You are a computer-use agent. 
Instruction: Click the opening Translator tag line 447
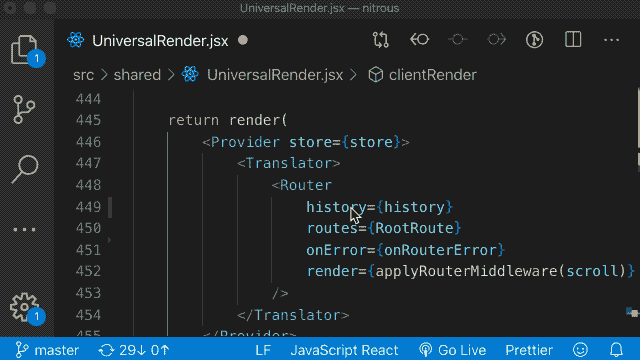[289, 163]
